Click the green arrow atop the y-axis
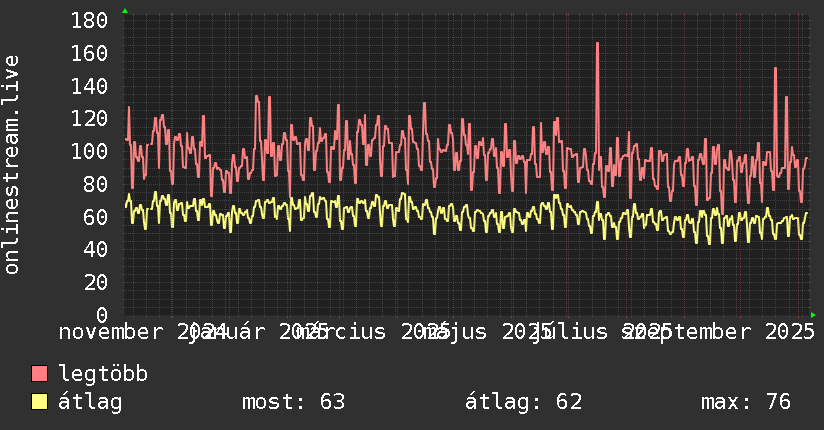Screen dimensions: 824x430 [125, 11]
